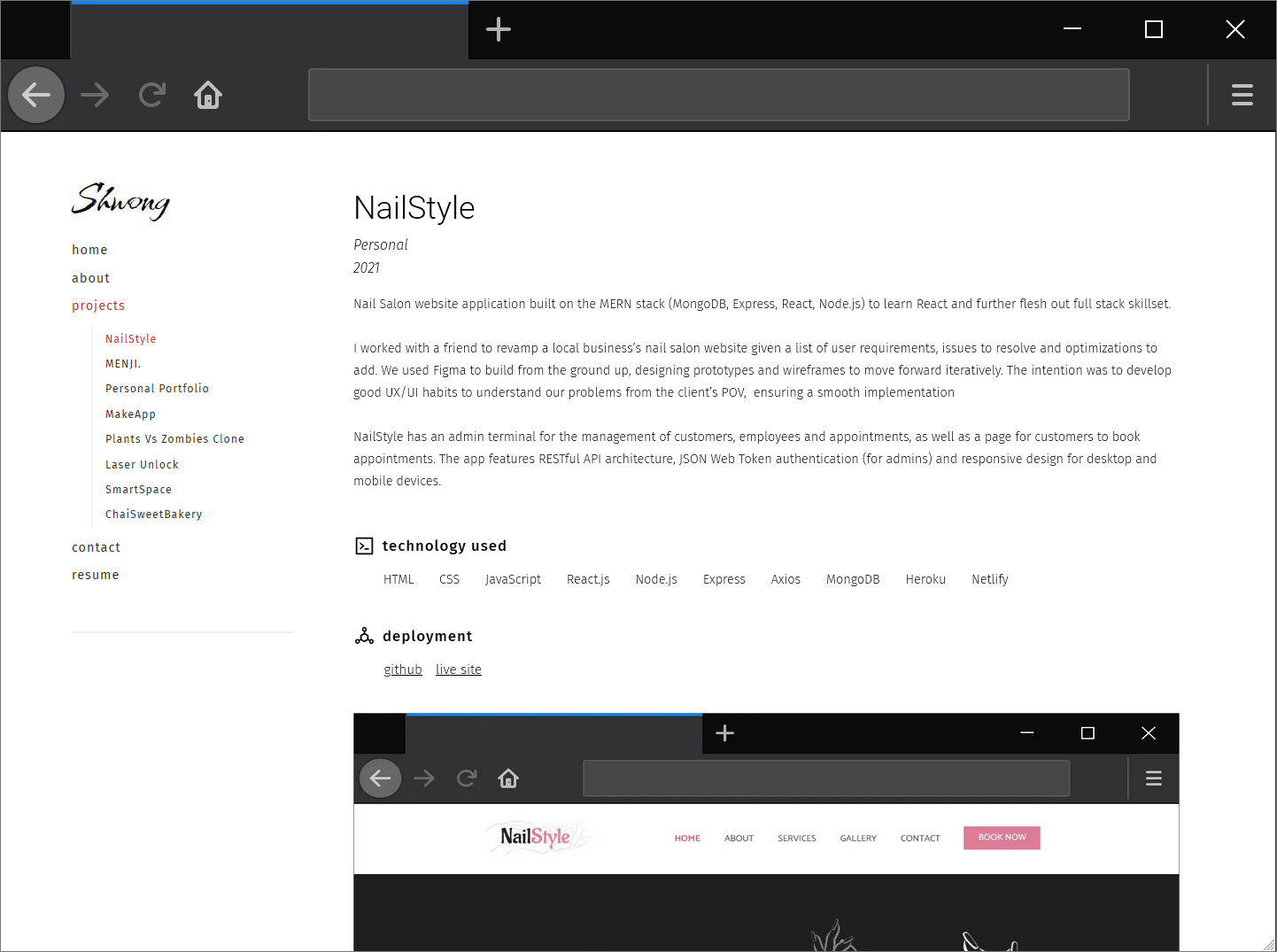1277x952 pixels.
Task: Go to the browser home icon
Action: (208, 95)
